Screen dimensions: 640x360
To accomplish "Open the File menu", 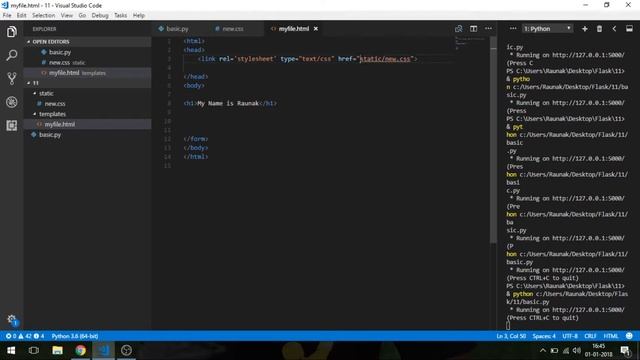I will point(7,15).
